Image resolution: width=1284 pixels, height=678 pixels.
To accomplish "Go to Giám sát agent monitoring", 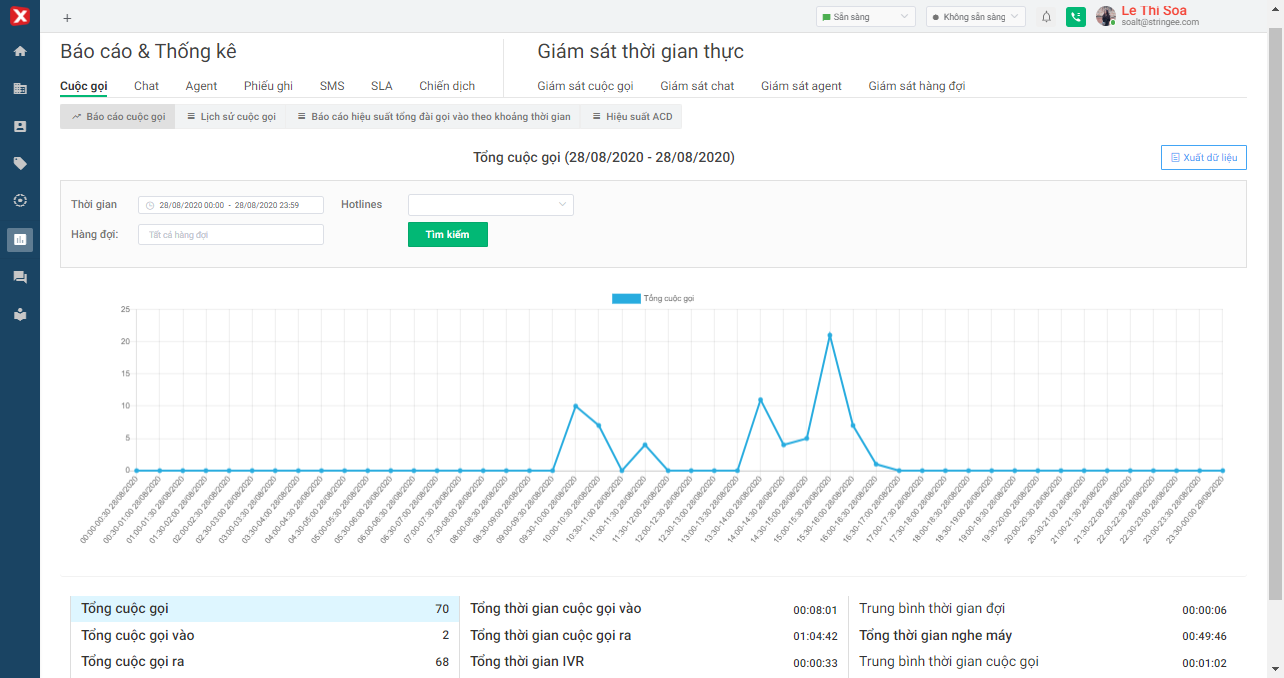I will [x=800, y=86].
